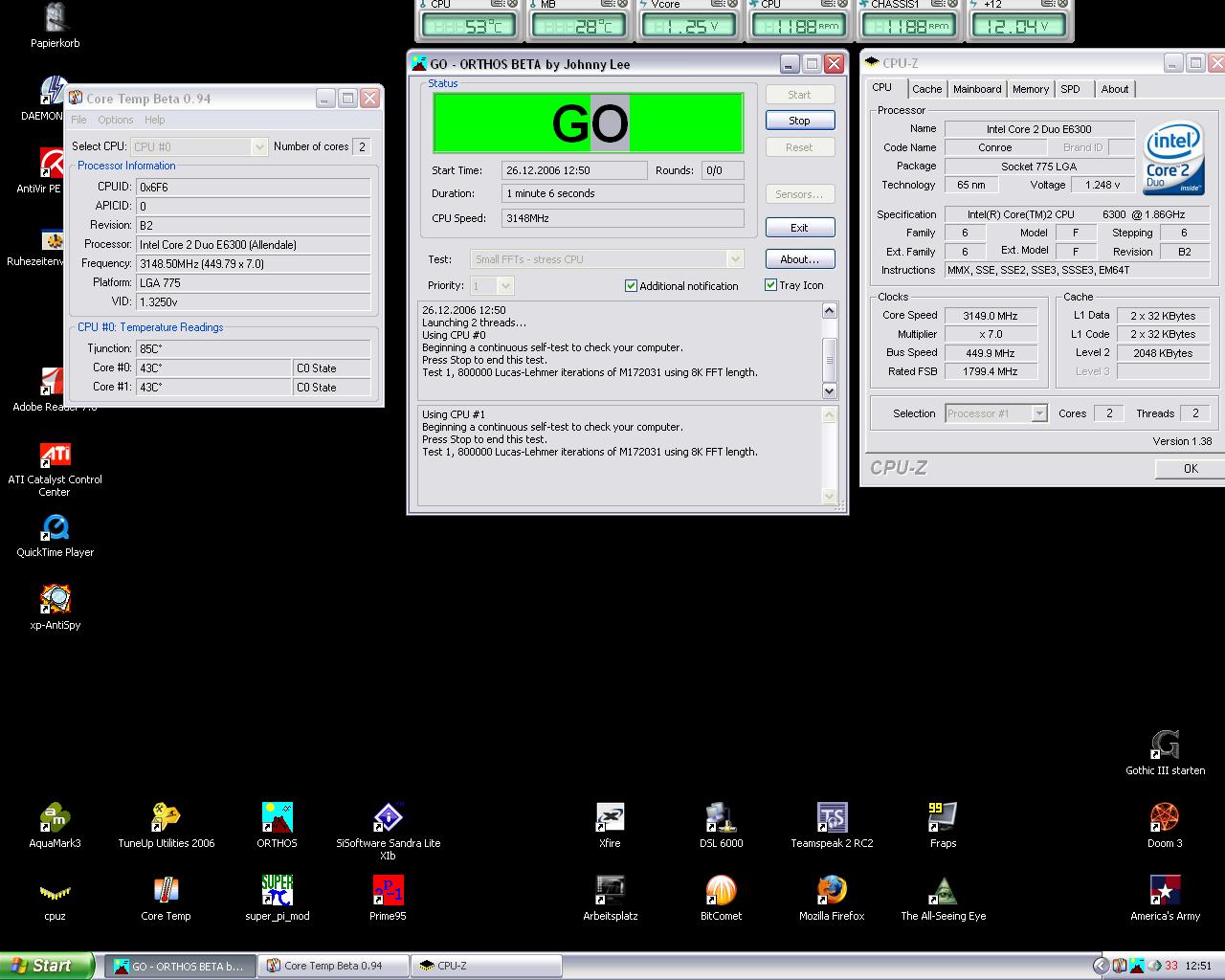
Task: Switch to the SPD tab in CPU-Z
Action: pos(1070,89)
